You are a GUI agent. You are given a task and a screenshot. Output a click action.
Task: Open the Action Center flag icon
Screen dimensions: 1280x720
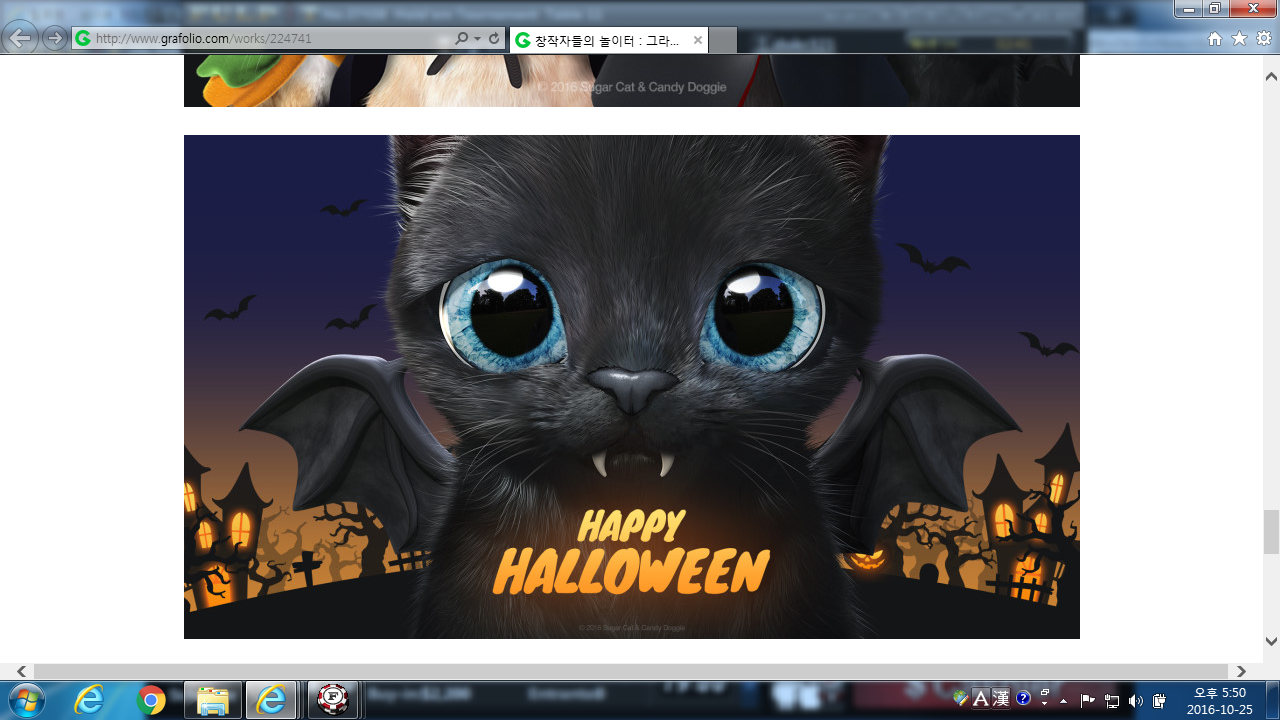1088,701
